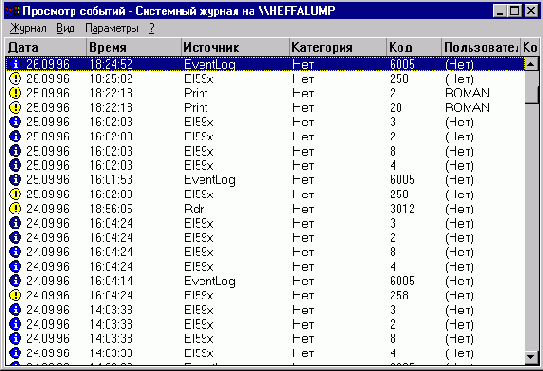Click date 24.09.96 in the Rdr row
This screenshot has height=371, width=543.
click(48, 209)
